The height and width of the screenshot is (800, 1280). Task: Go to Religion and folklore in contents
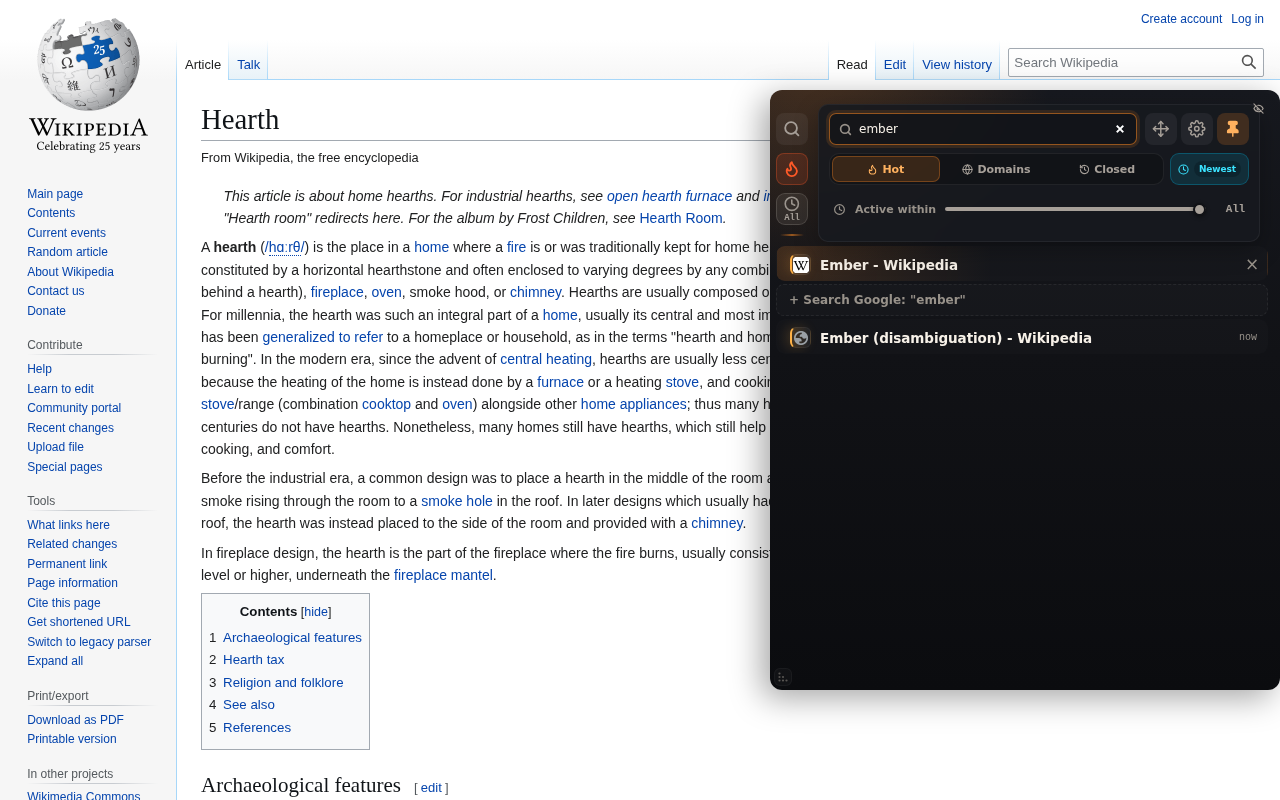[283, 683]
